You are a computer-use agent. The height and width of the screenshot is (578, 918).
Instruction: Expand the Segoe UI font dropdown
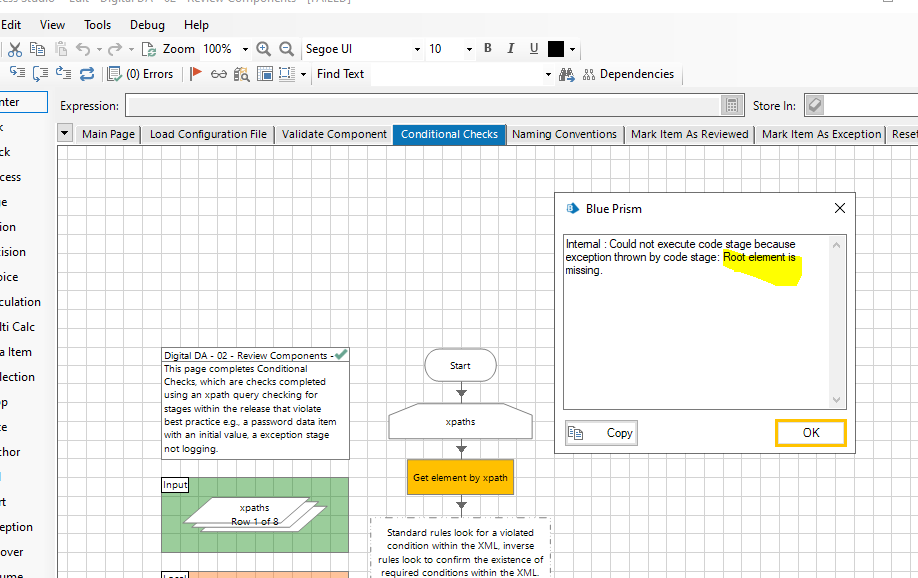417,49
